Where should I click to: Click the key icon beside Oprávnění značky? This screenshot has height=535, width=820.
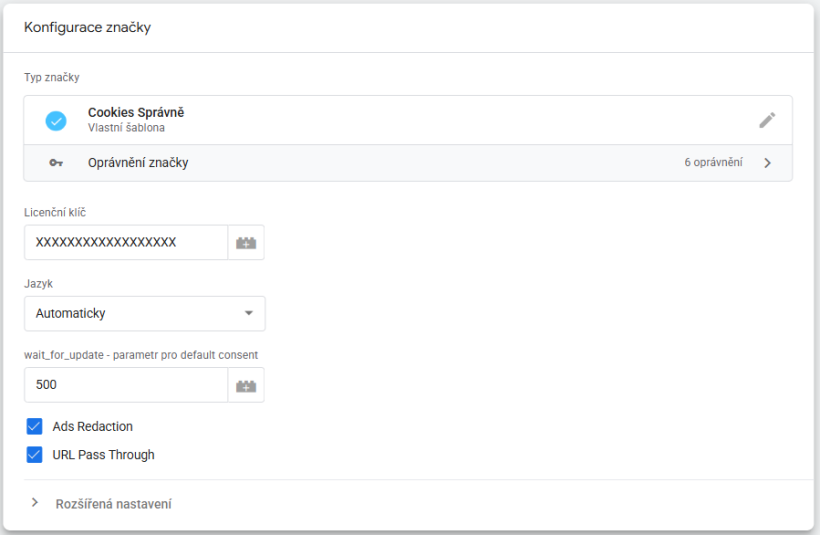(x=56, y=163)
